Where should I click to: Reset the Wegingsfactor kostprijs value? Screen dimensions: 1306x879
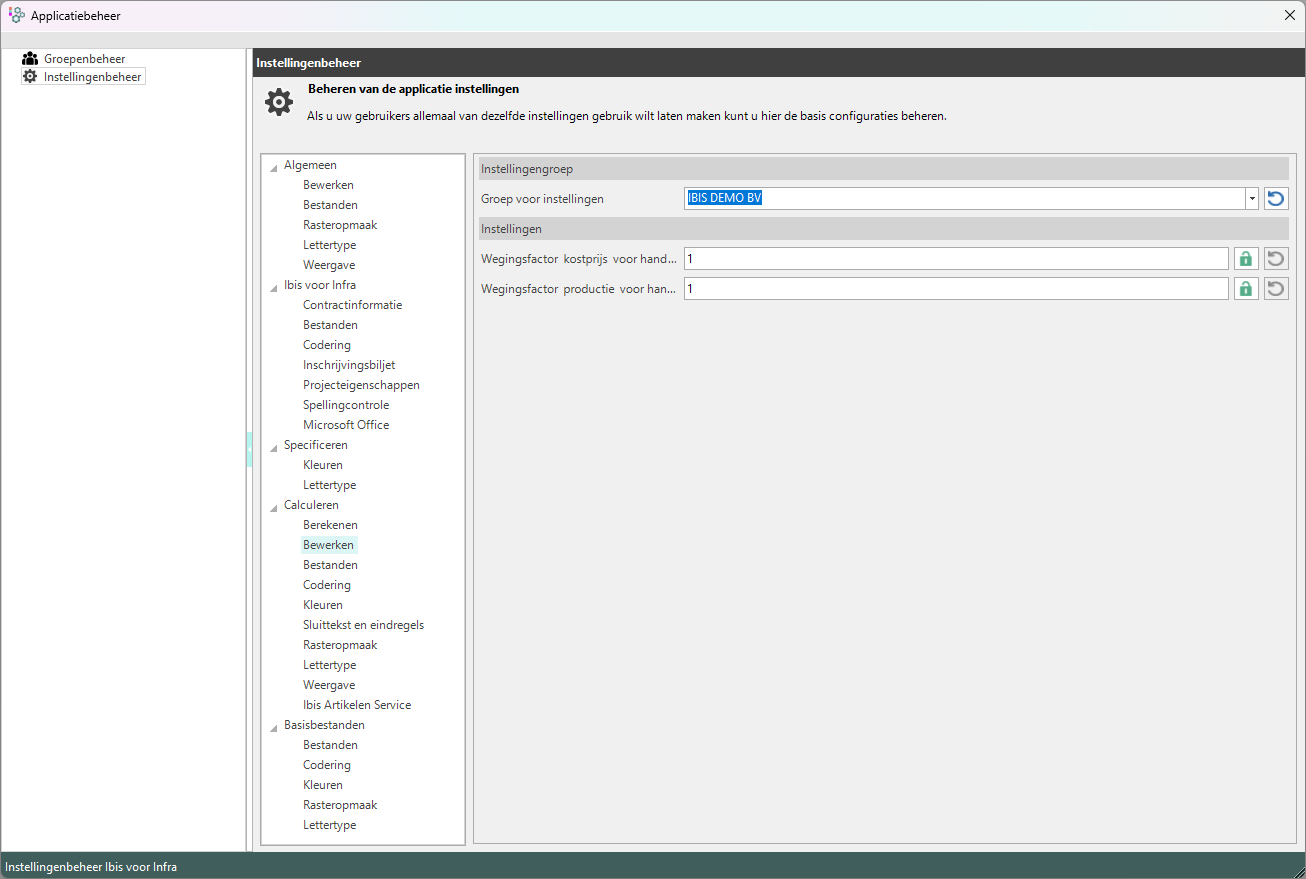point(1275,259)
